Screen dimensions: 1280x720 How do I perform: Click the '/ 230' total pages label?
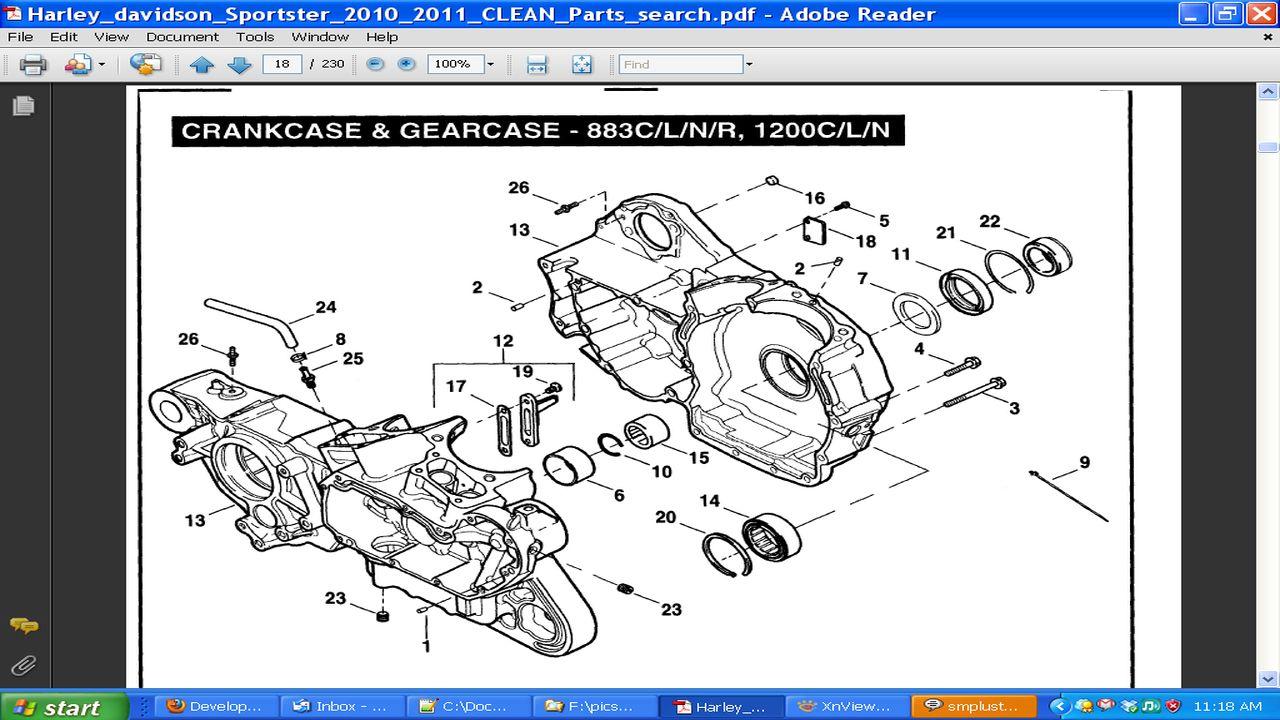point(327,64)
